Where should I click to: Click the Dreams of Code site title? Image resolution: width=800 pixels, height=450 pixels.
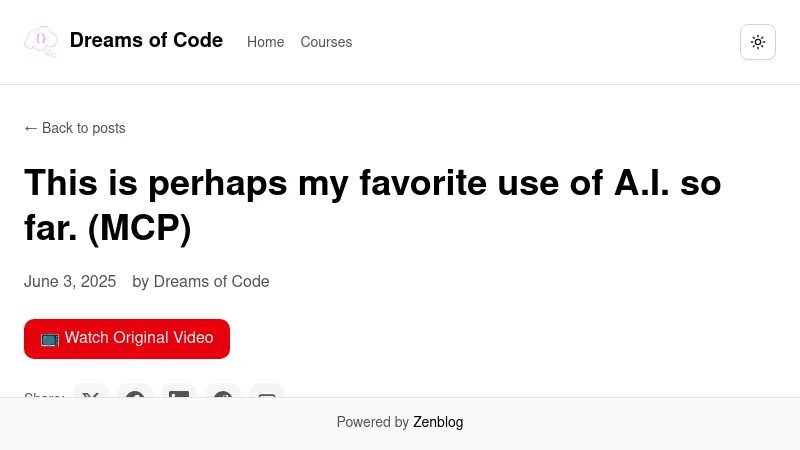(146, 41)
